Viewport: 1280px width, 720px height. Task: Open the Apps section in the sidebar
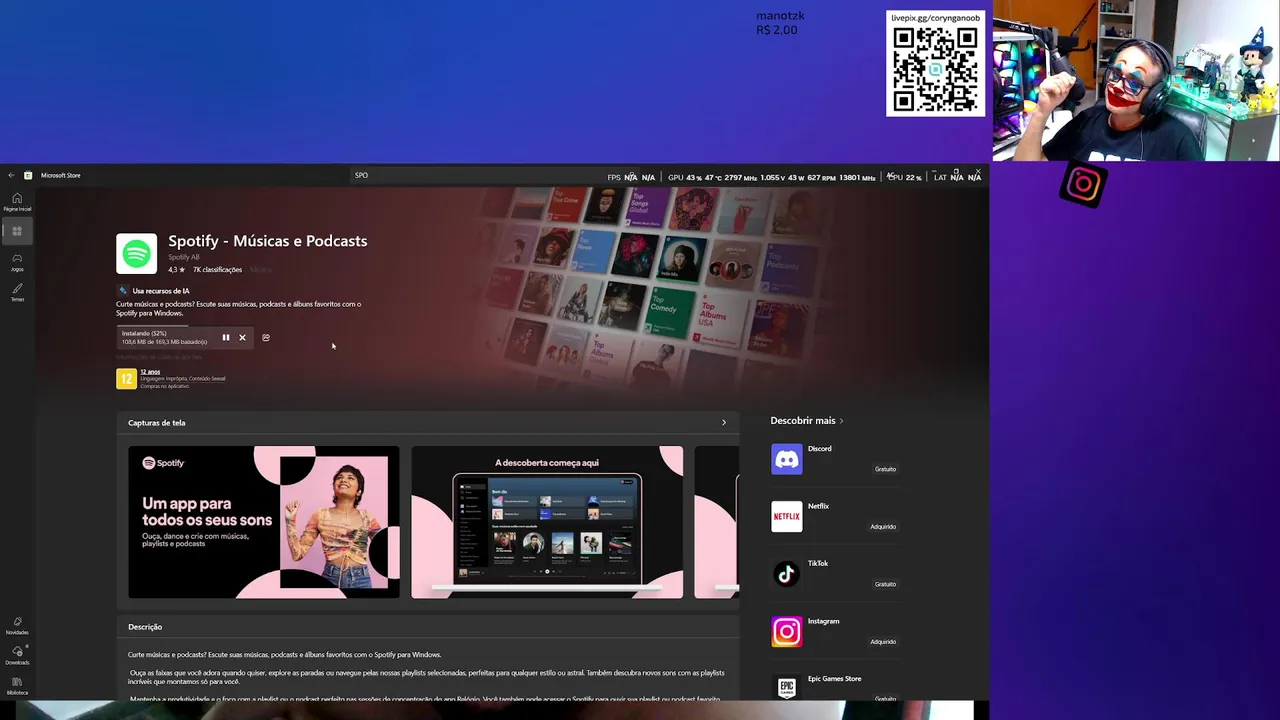point(17,231)
